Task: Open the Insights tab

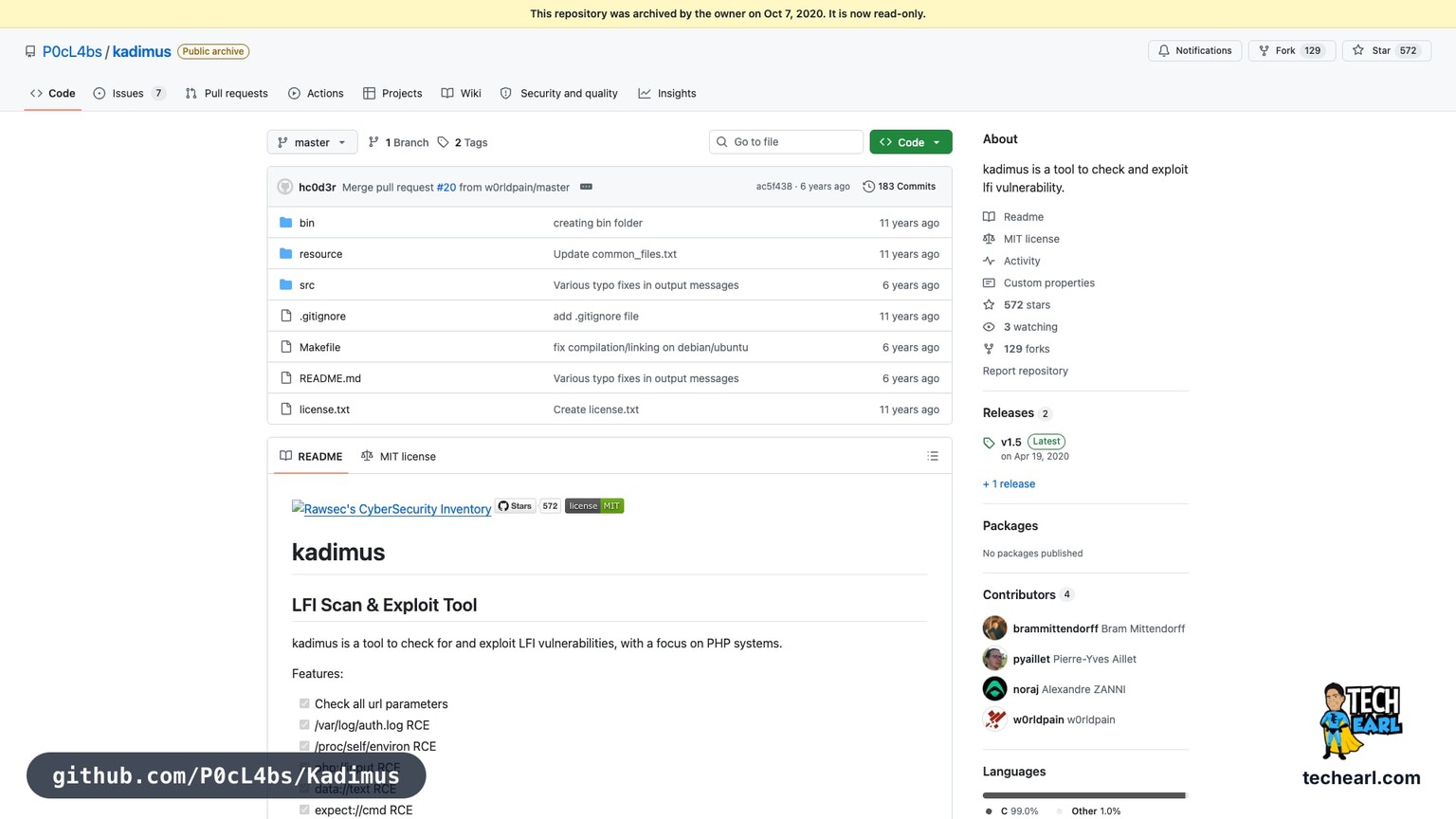Action: (667, 93)
